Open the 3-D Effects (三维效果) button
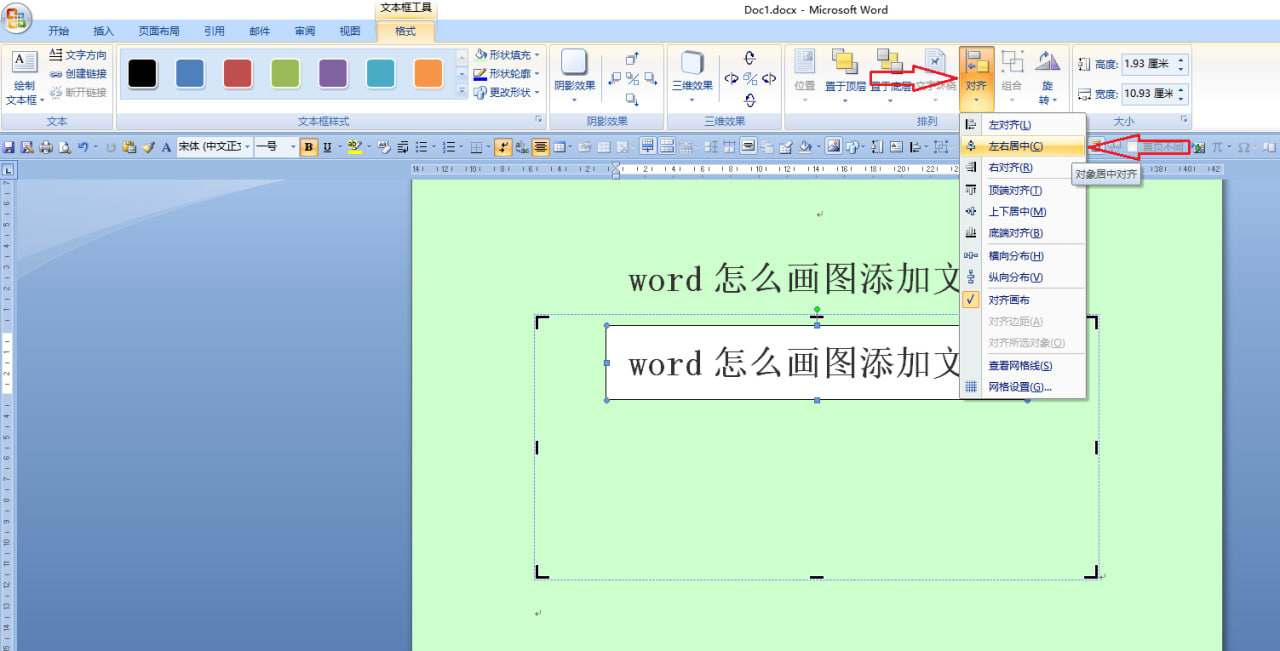 (x=692, y=77)
